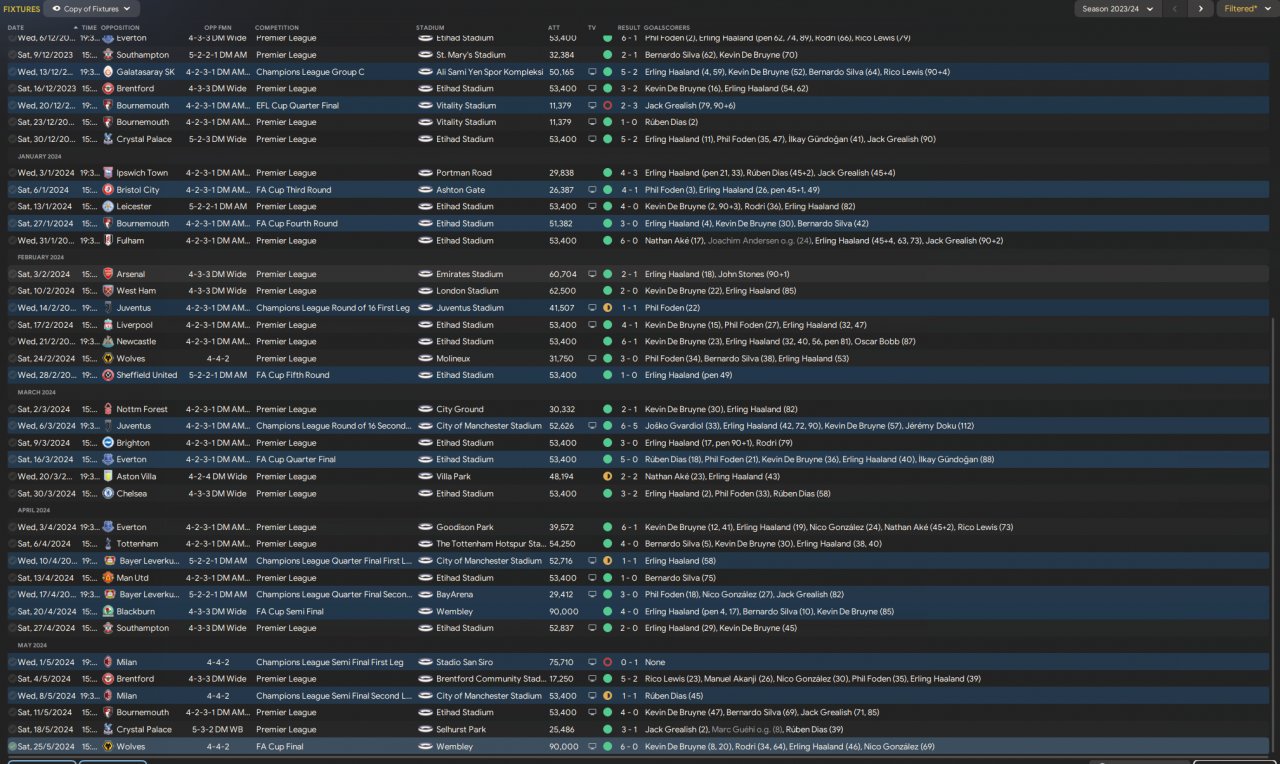Click the Fulham club badge
The width and height of the screenshot is (1280, 764).
point(108,241)
